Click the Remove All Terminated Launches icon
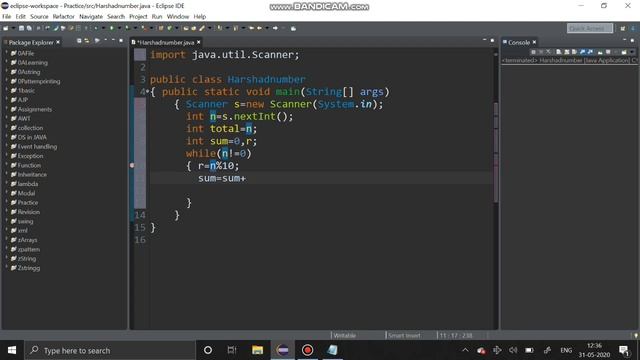 tap(548, 52)
